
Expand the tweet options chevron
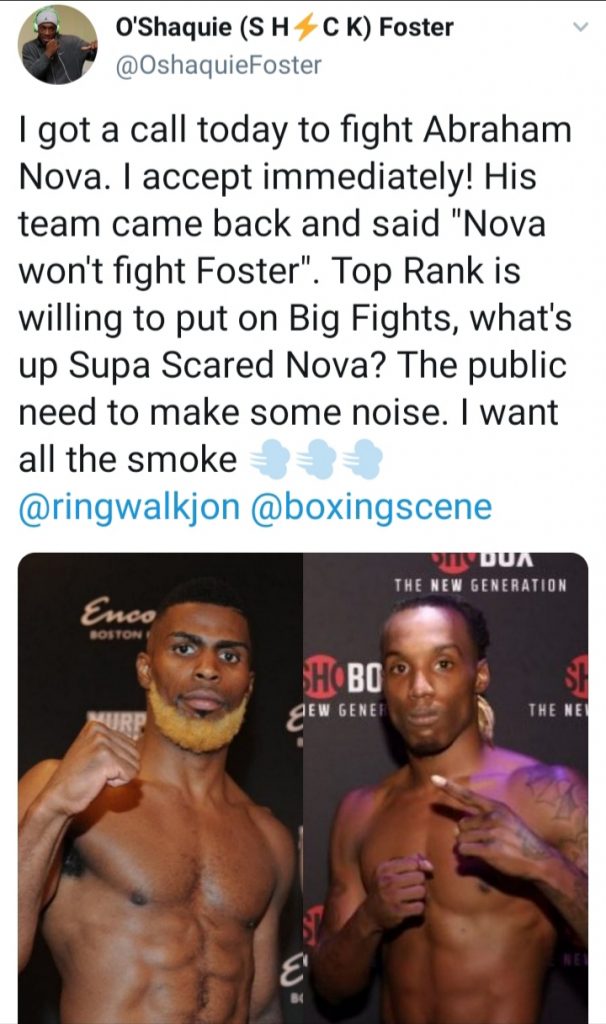[580, 27]
